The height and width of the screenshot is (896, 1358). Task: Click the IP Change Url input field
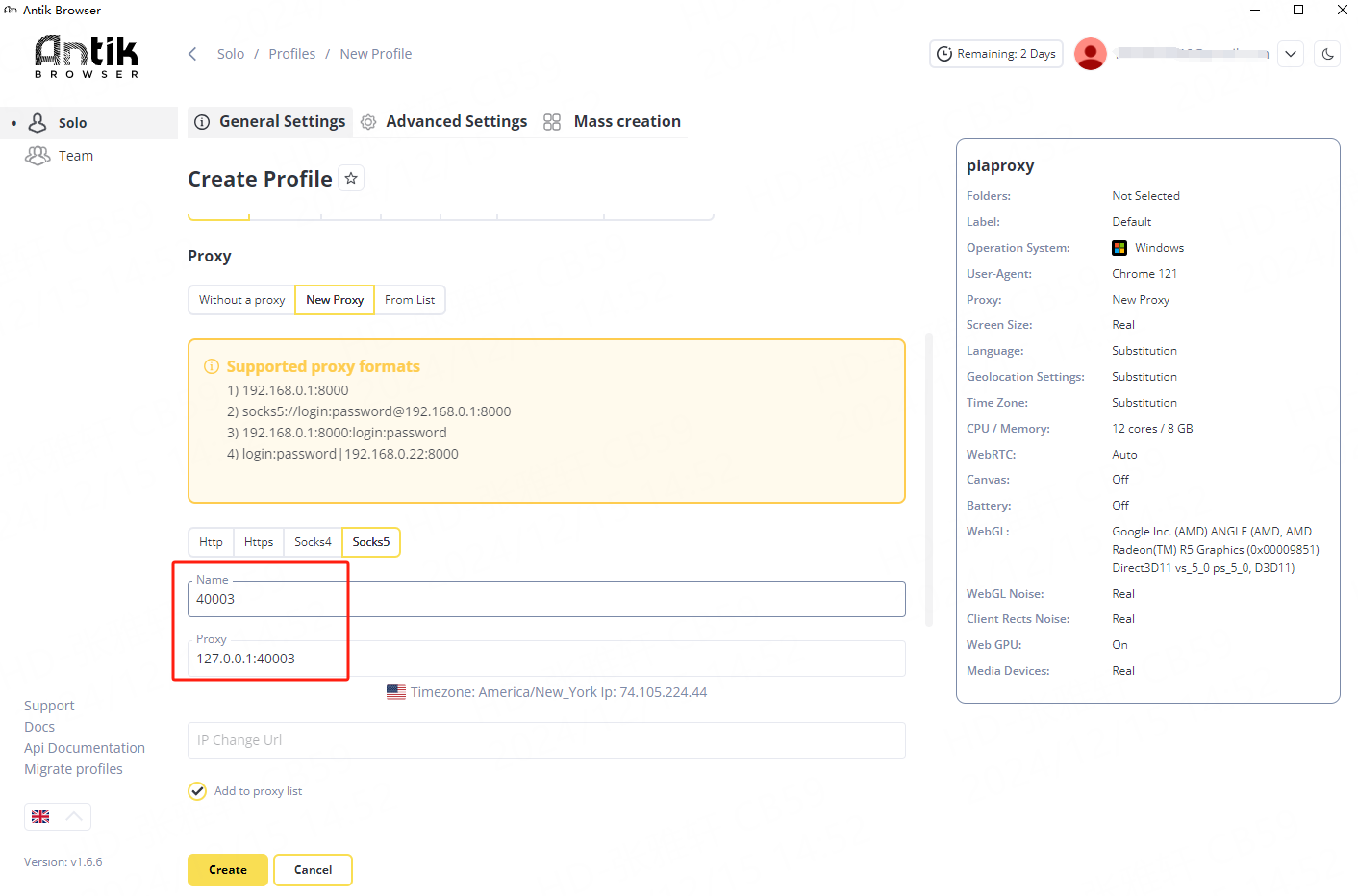pyautogui.click(x=546, y=740)
